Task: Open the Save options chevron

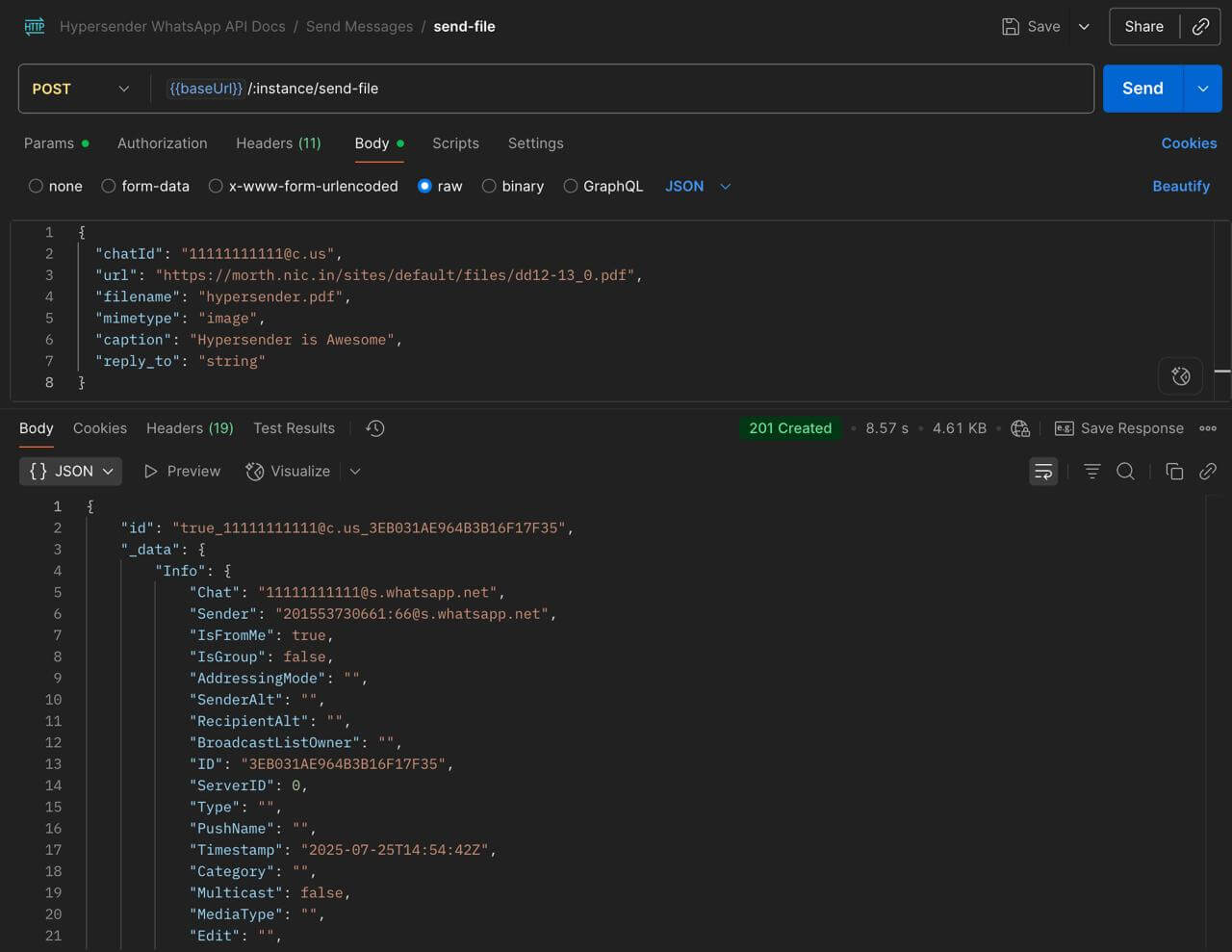Action: coord(1084,27)
